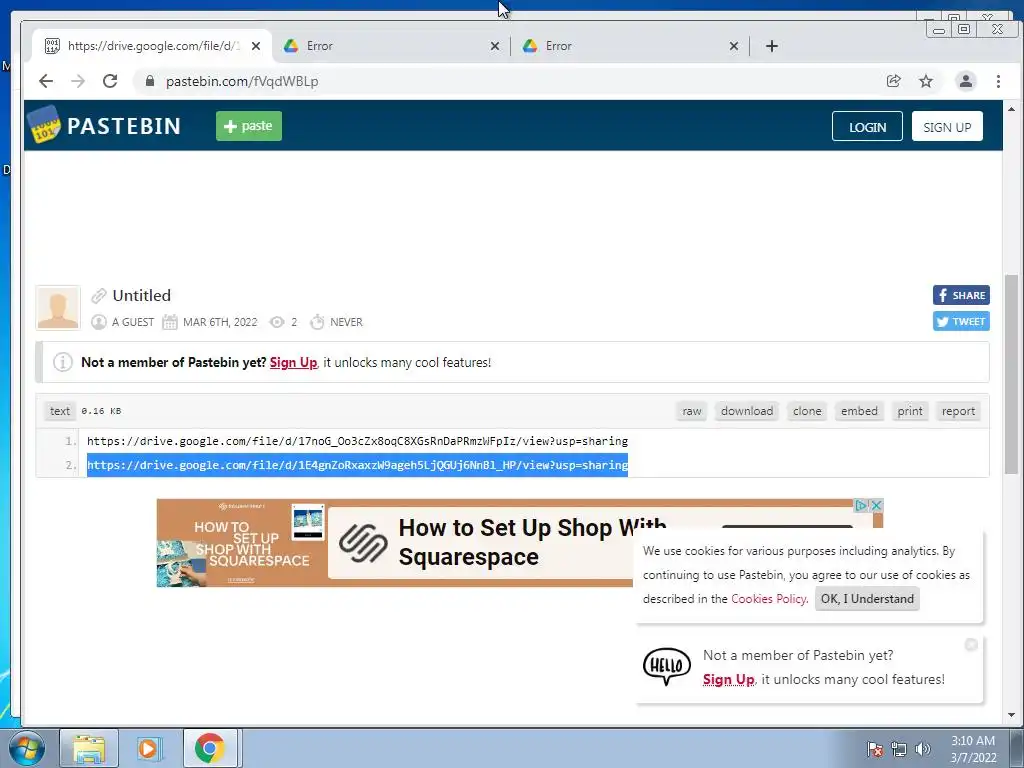Go back to the previous page

click(46, 81)
